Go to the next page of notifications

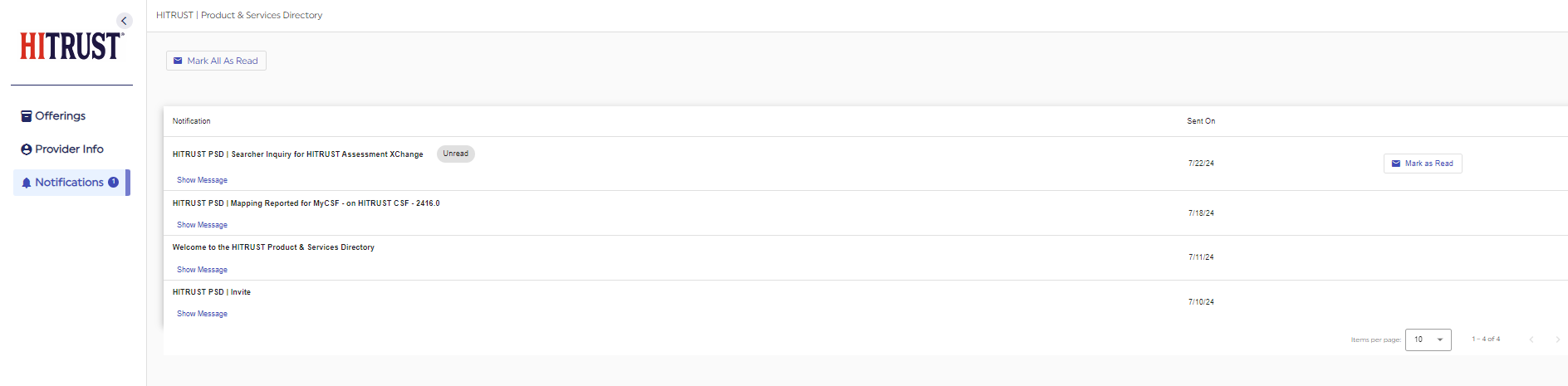pos(1557,340)
